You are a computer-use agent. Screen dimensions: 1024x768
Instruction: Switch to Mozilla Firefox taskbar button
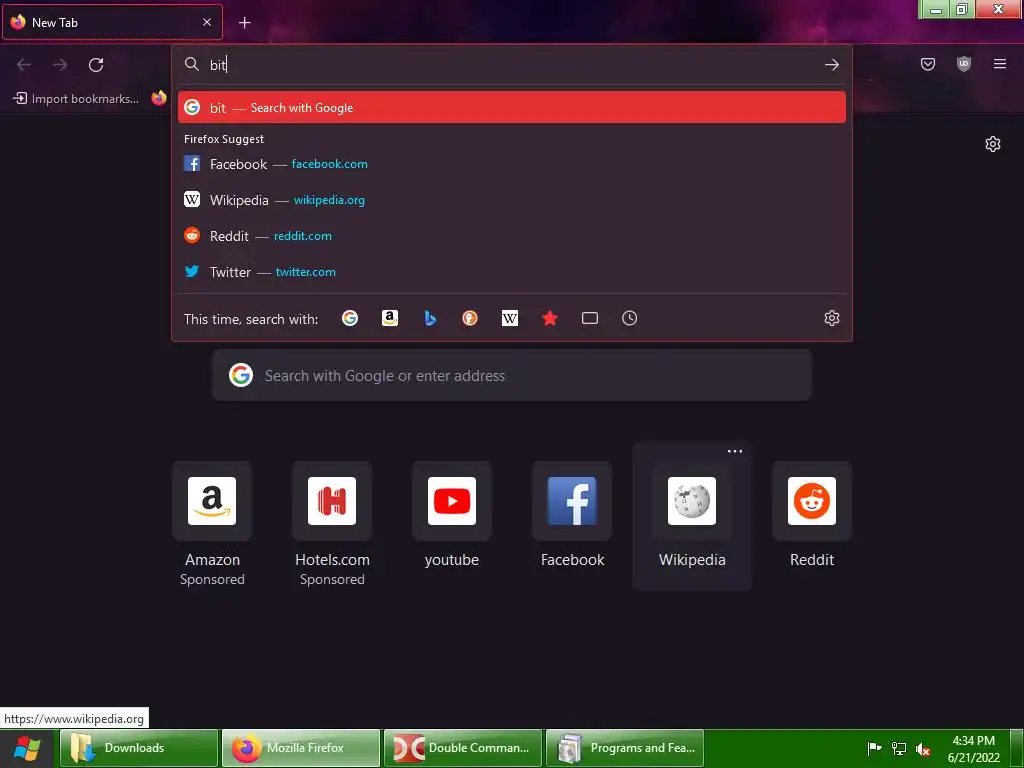pyautogui.click(x=301, y=748)
